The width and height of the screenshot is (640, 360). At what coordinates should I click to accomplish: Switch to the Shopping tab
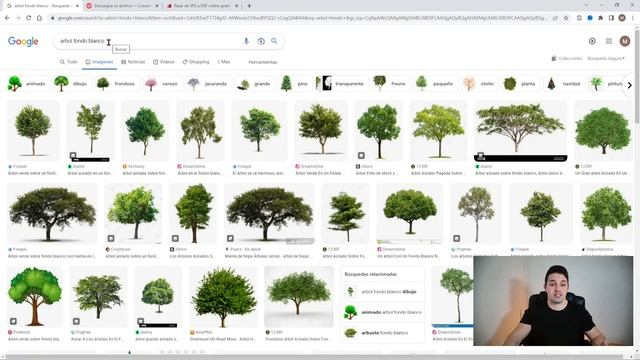[196, 62]
